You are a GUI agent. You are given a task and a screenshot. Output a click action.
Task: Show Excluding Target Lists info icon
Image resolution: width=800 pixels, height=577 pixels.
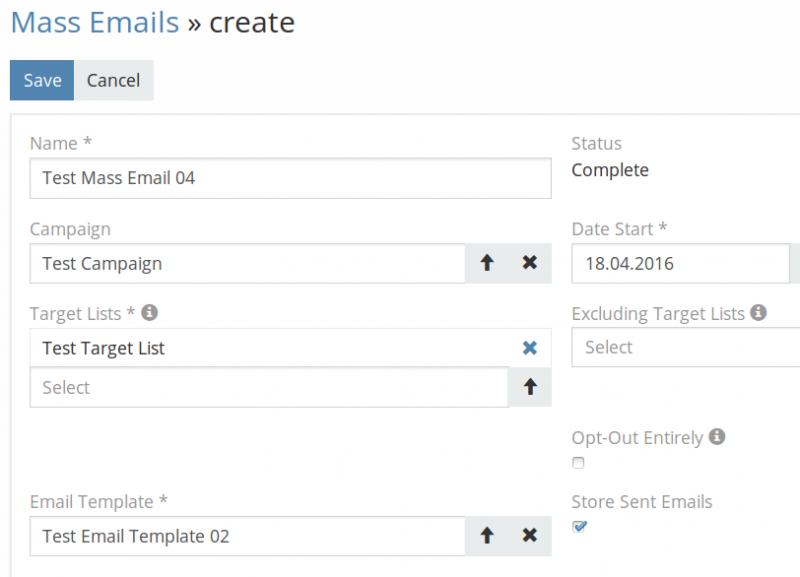[758, 313]
